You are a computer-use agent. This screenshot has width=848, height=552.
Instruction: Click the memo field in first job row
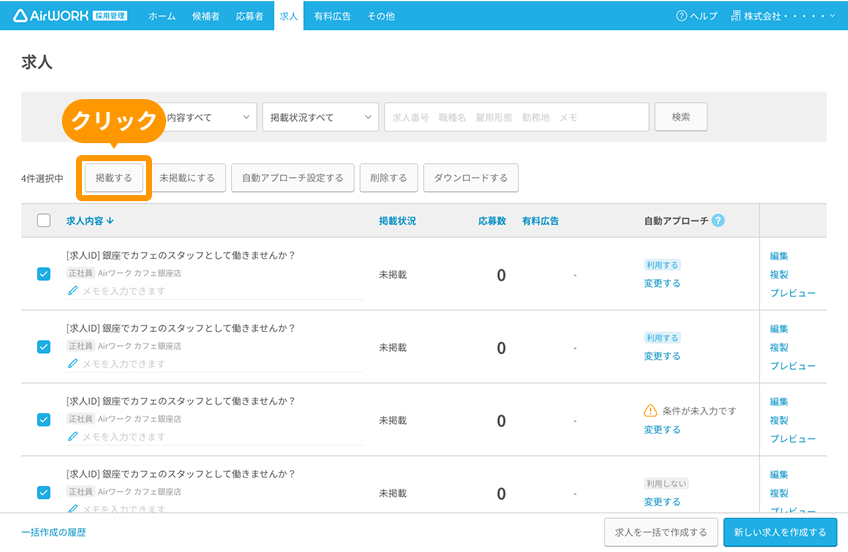(215, 291)
